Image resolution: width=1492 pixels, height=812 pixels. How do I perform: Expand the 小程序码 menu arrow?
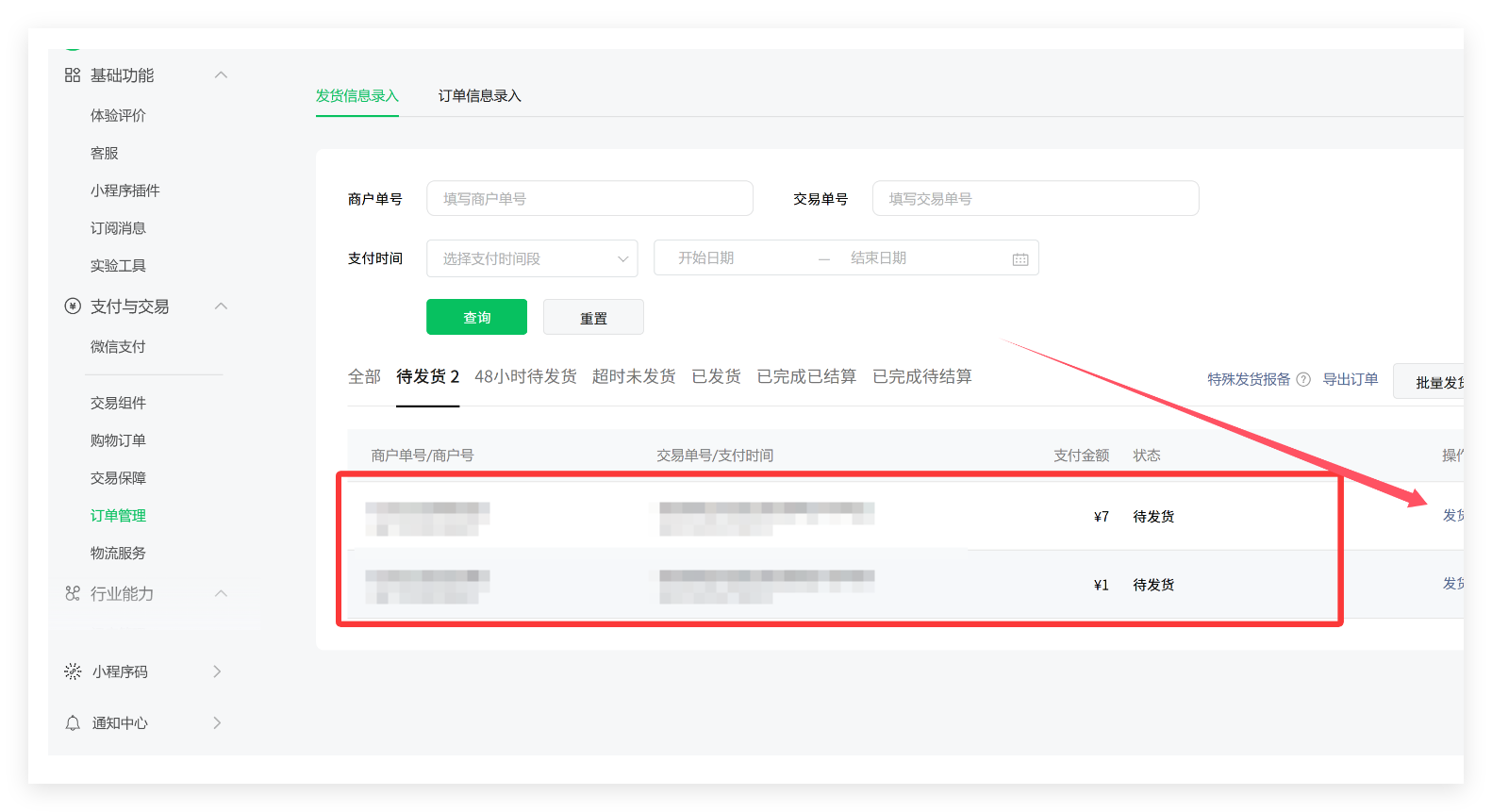point(217,671)
